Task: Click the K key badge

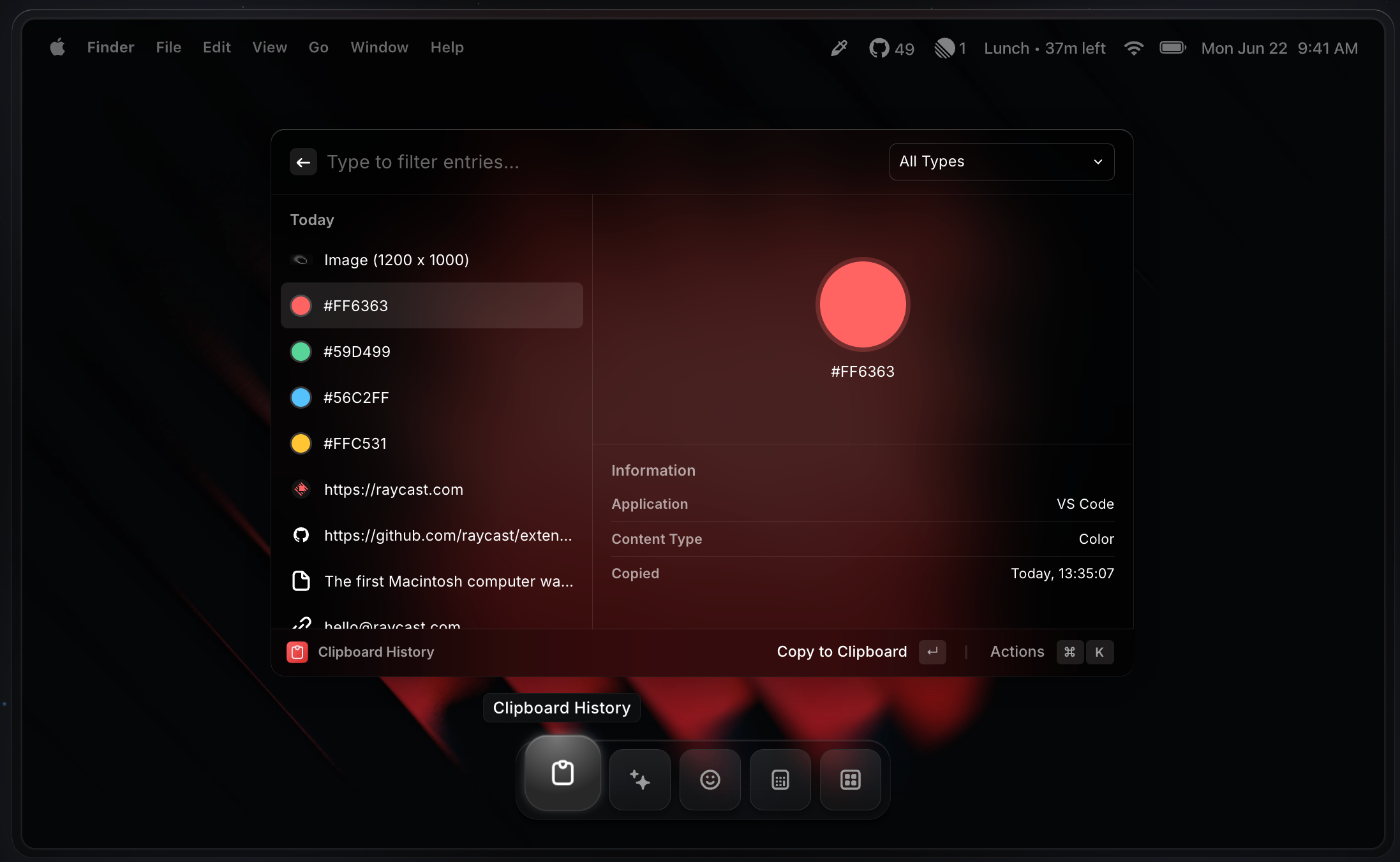Action: pos(1099,652)
